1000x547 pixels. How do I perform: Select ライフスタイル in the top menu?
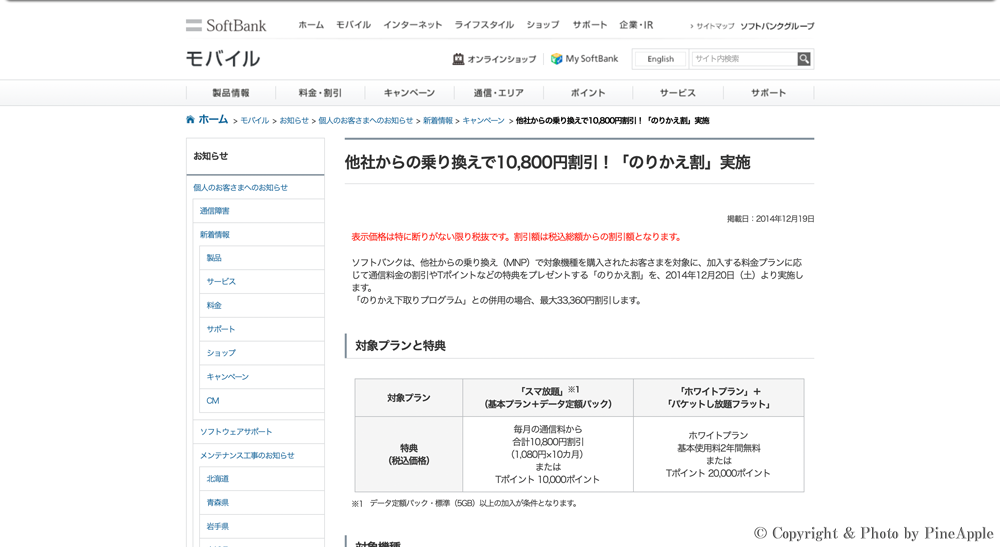point(483,25)
